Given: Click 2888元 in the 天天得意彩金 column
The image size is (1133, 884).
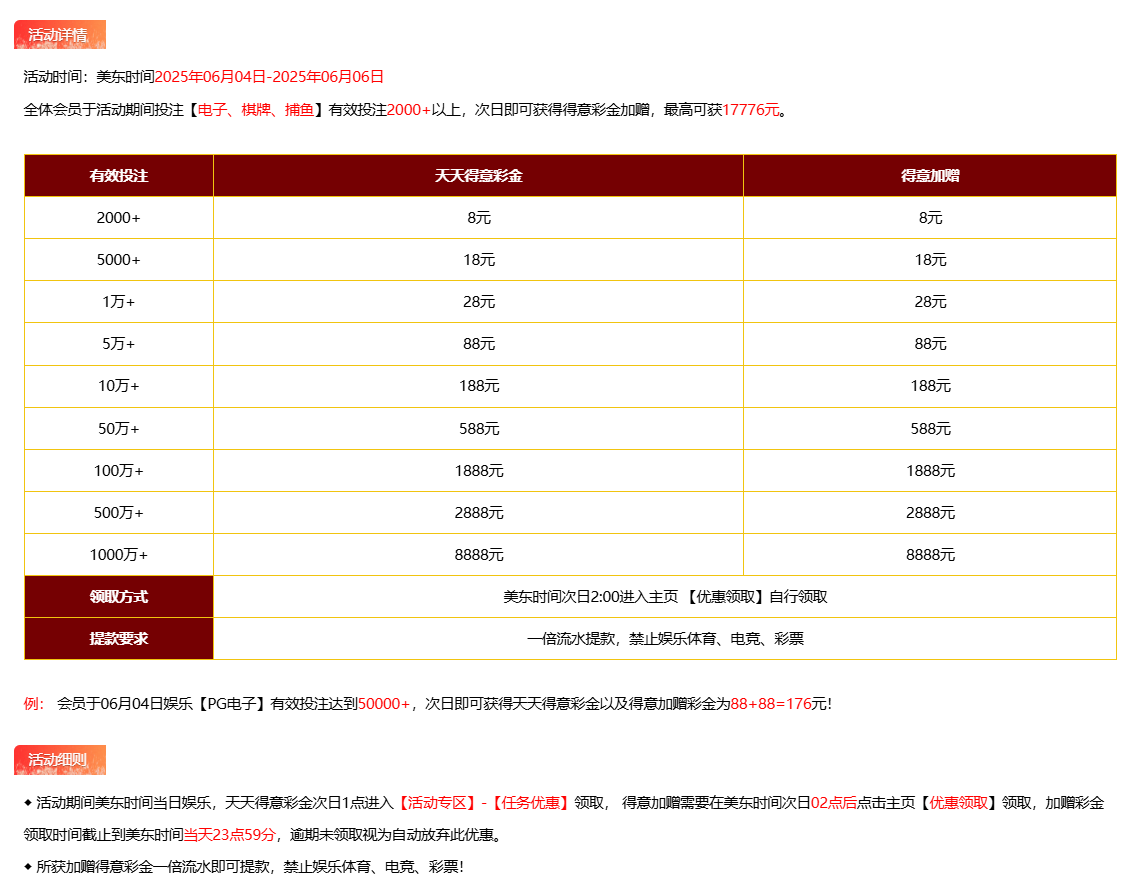Looking at the screenshot, I should pos(478,512).
